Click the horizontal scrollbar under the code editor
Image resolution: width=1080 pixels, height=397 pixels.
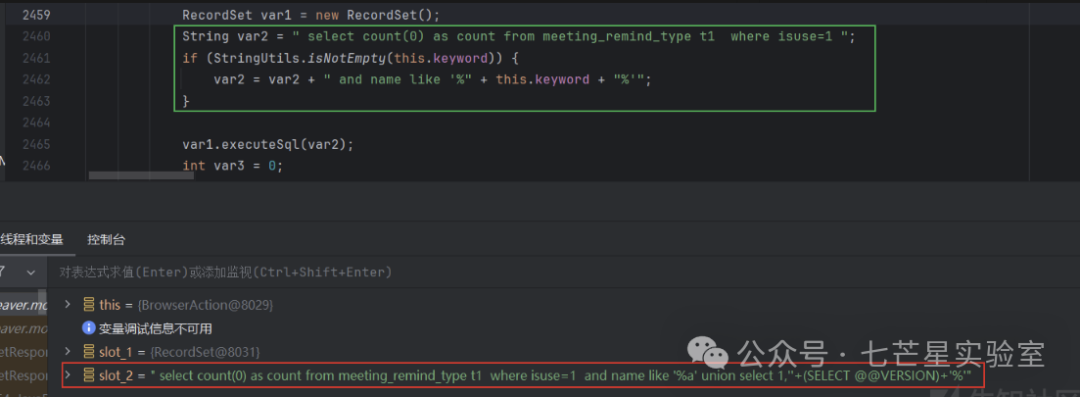pos(141,176)
